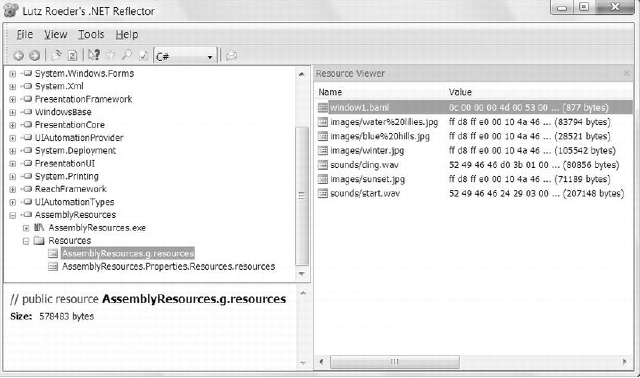Click the images/winter.jpg resource icon

pyautogui.click(x=323, y=151)
